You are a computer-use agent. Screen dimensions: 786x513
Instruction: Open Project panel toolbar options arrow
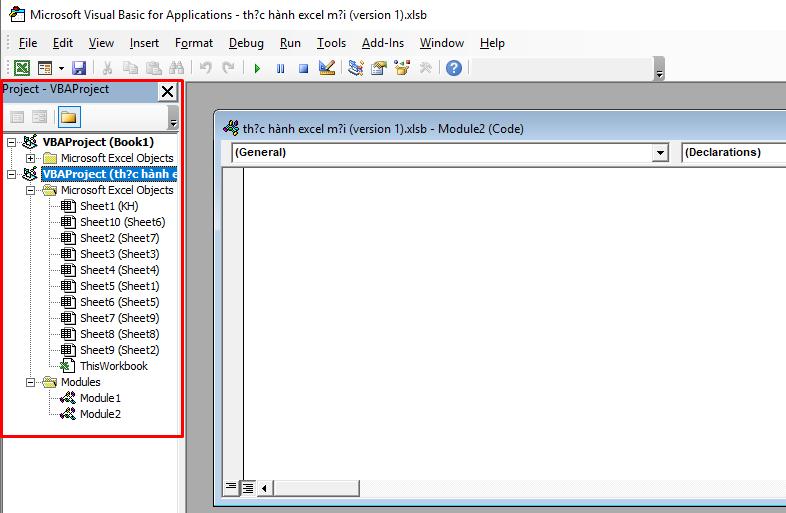pyautogui.click(x=172, y=118)
